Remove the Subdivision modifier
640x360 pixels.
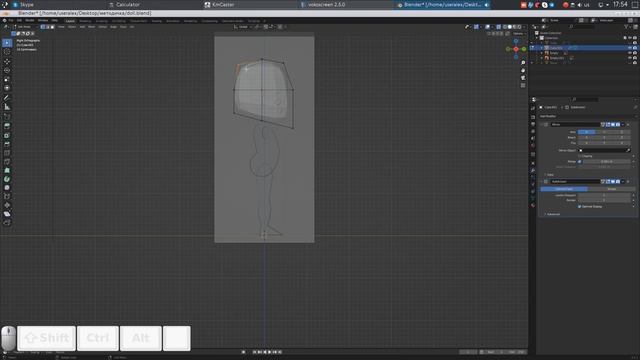click(x=628, y=182)
